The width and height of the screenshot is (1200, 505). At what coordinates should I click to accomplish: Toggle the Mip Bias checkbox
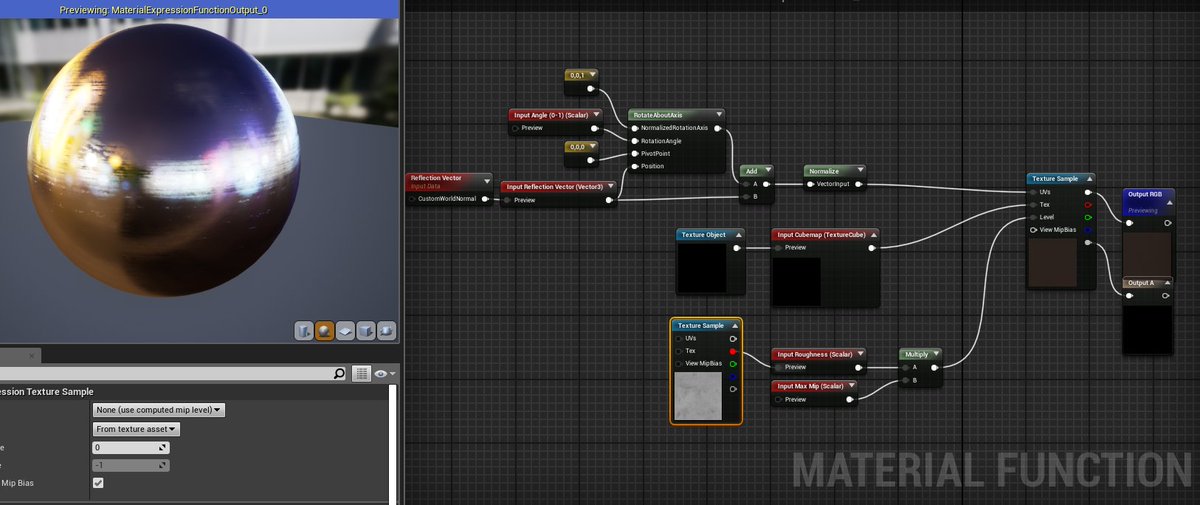coord(98,483)
